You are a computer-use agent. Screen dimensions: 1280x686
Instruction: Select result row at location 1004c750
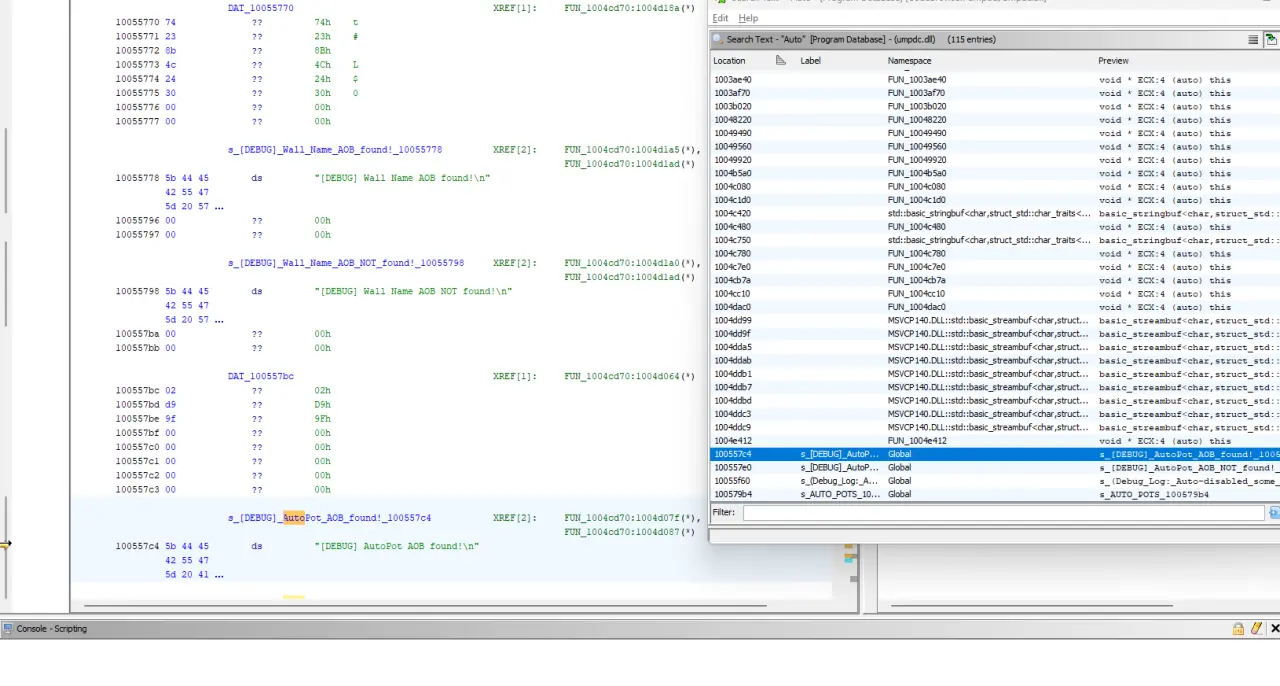tap(995, 240)
